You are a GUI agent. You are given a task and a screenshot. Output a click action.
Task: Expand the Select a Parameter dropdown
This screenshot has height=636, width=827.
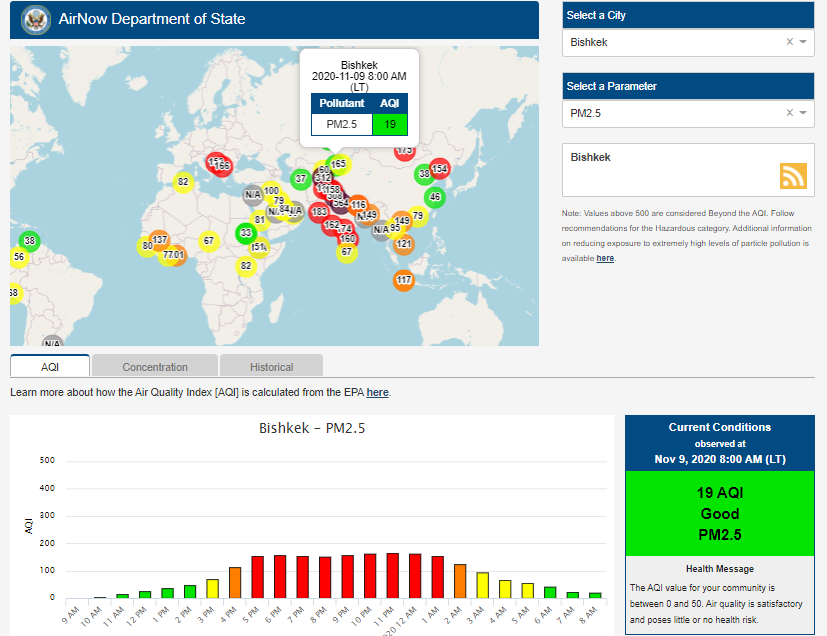click(x=803, y=114)
